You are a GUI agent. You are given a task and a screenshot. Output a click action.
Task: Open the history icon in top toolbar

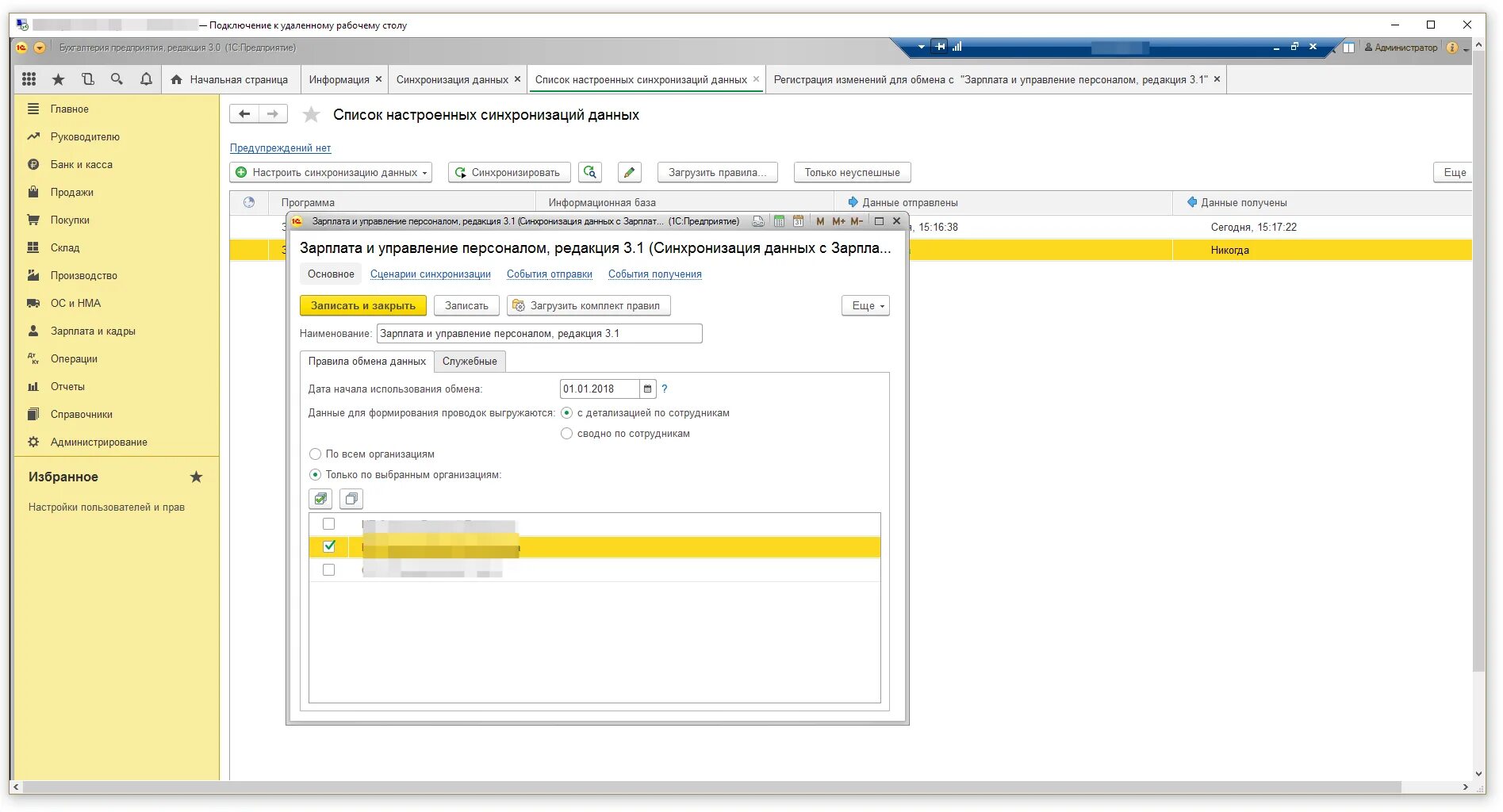(x=87, y=79)
